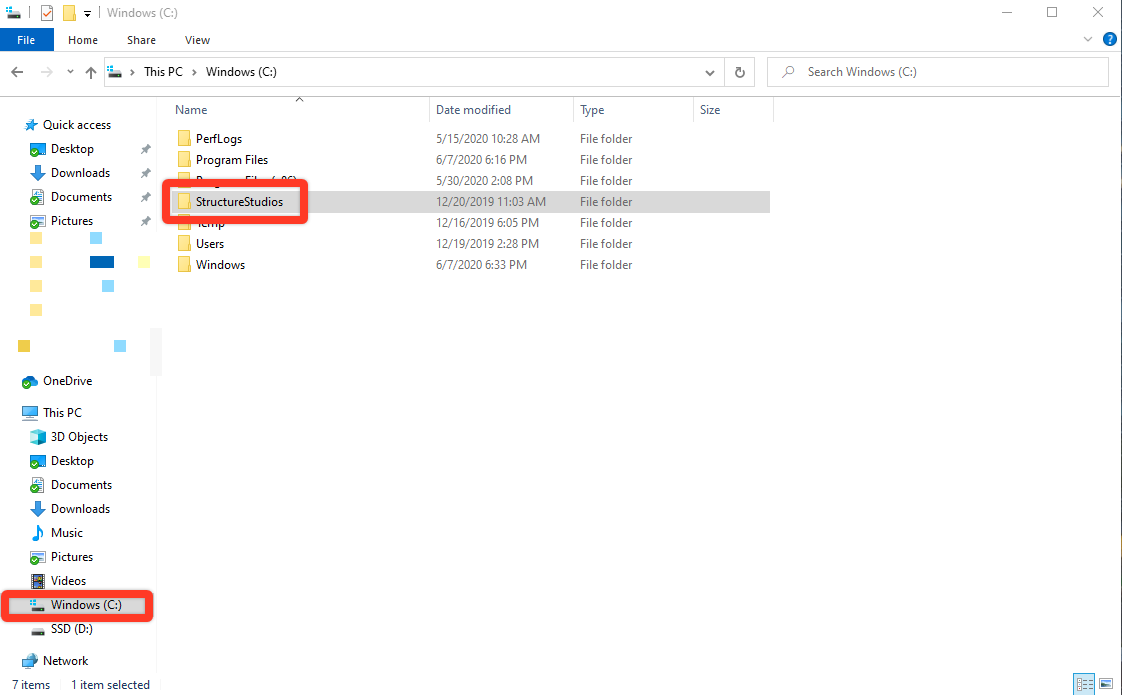
Task: Switch to large thumbnail view using the status bar icon
Action: tap(1106, 684)
